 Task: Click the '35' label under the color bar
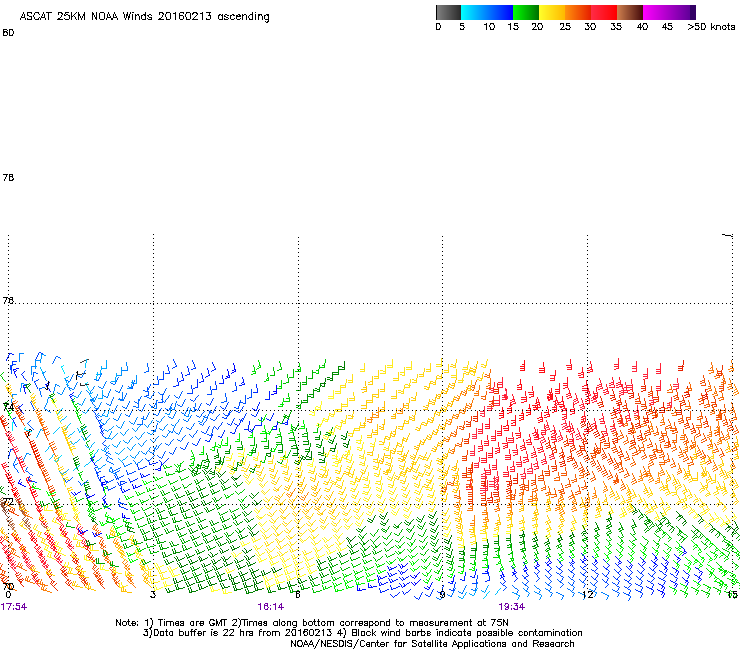[x=616, y=27]
